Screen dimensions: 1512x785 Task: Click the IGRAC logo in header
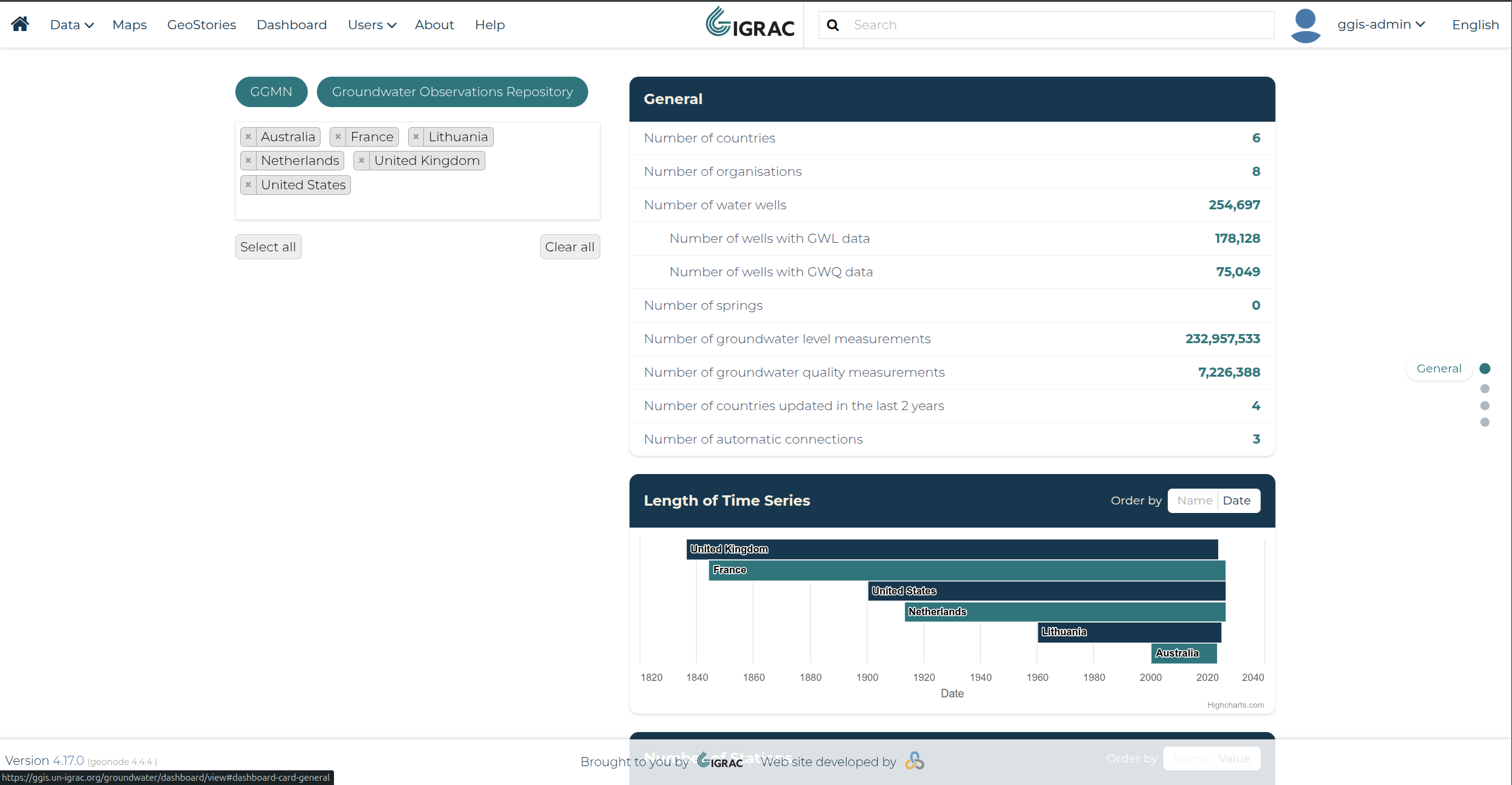click(x=750, y=23)
